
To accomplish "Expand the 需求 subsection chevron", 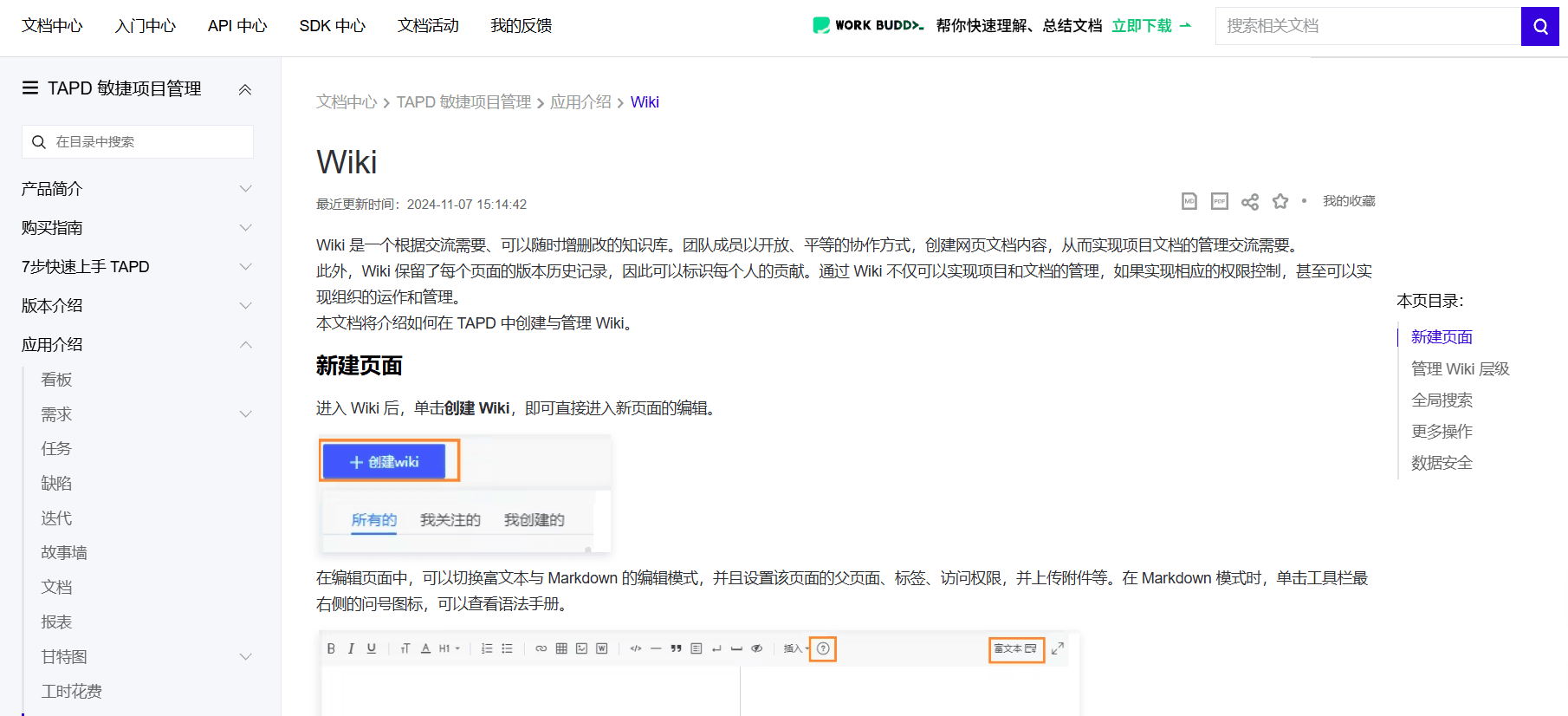I will pyautogui.click(x=246, y=414).
